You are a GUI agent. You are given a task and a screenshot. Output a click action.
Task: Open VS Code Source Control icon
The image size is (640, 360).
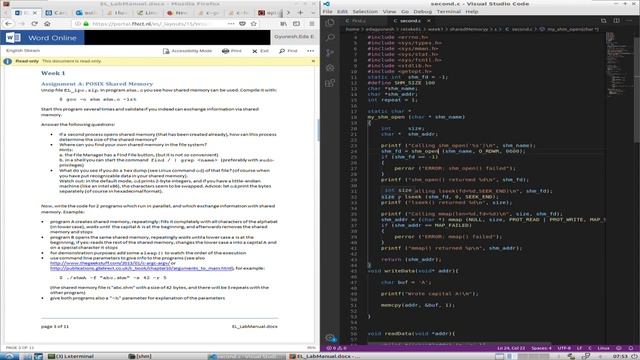click(x=330, y=53)
